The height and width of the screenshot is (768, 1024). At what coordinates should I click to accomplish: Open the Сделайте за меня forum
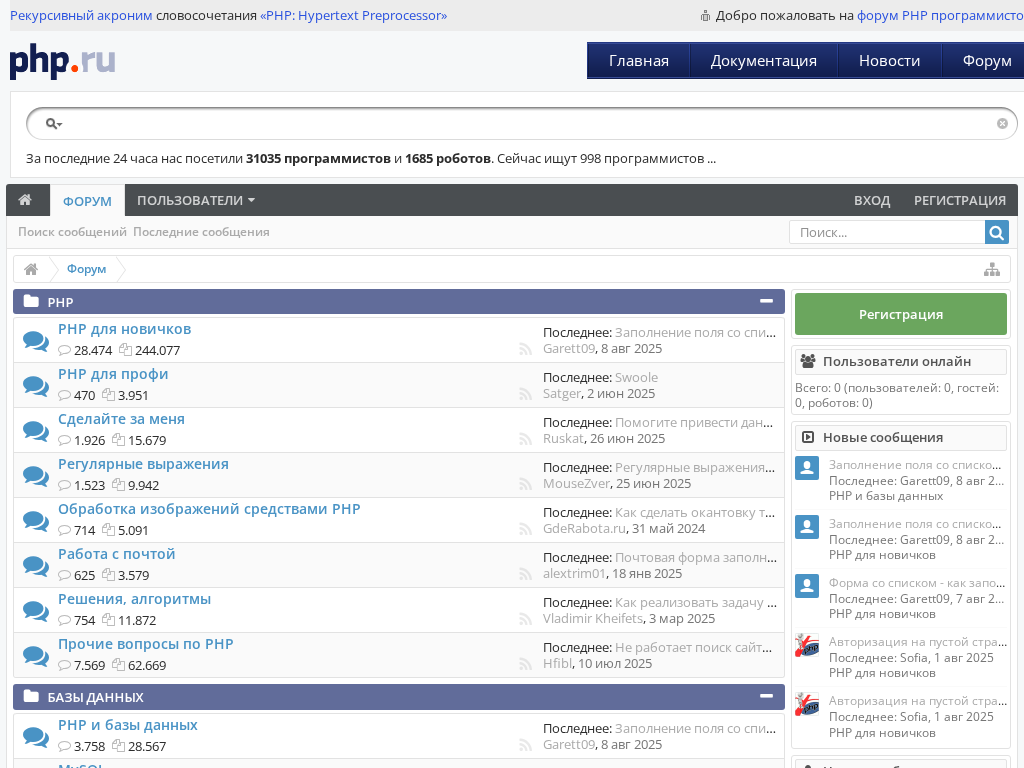[x=121, y=419]
